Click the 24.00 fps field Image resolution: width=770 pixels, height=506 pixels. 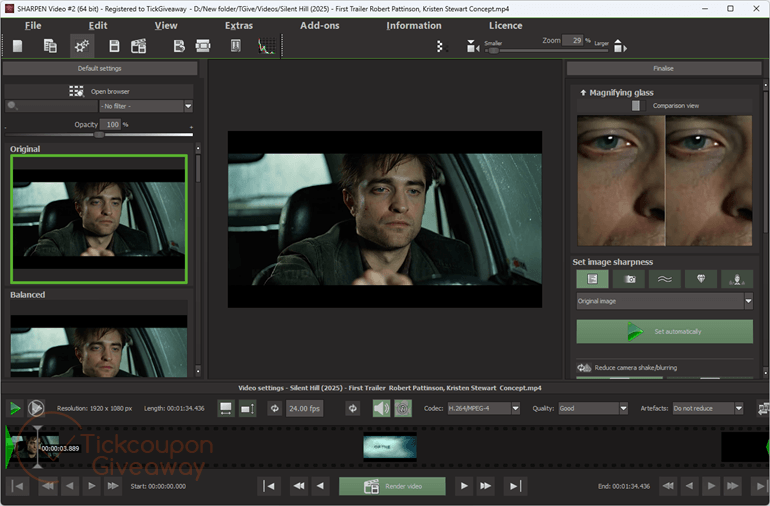coord(304,408)
